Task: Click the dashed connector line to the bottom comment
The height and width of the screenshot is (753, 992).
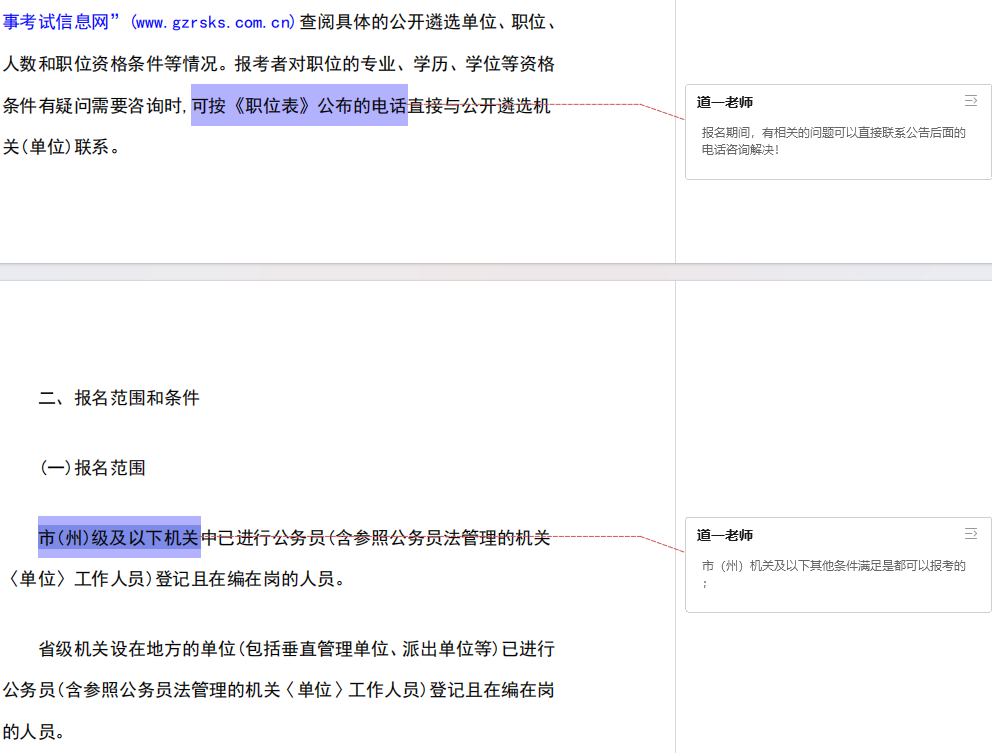Action: point(640,538)
